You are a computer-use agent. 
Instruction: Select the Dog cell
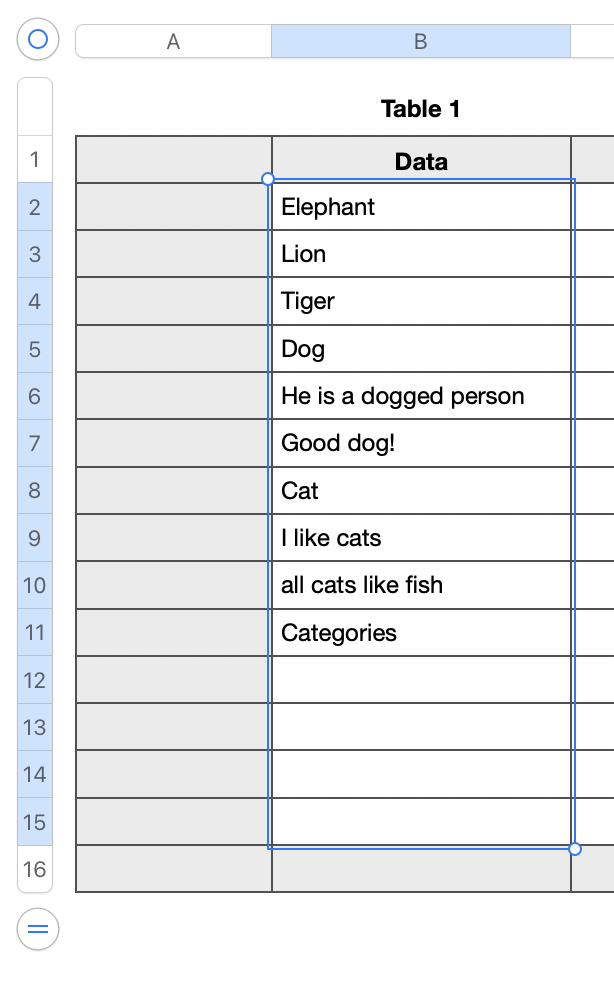click(421, 349)
